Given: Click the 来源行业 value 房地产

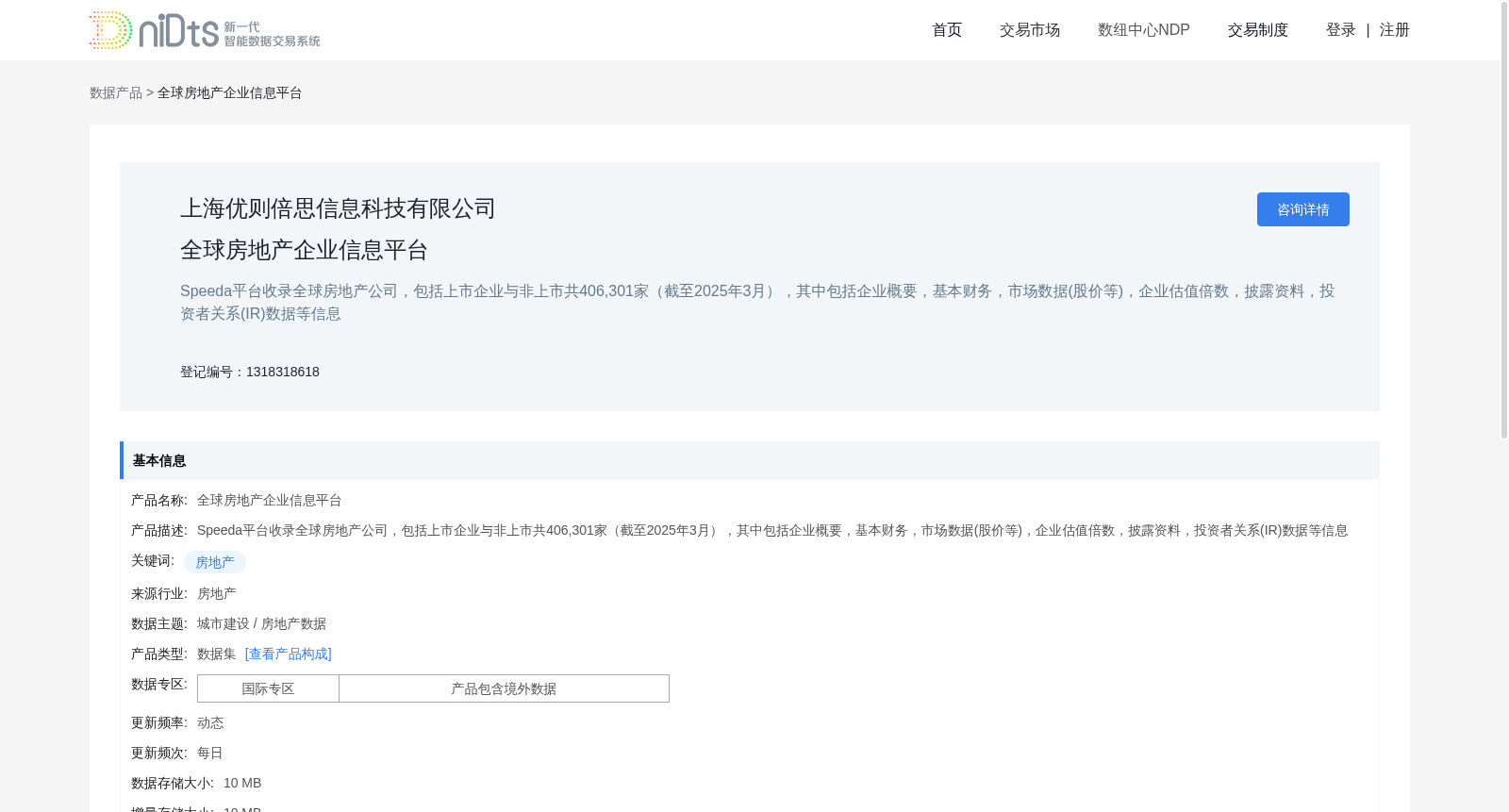Looking at the screenshot, I should [217, 593].
